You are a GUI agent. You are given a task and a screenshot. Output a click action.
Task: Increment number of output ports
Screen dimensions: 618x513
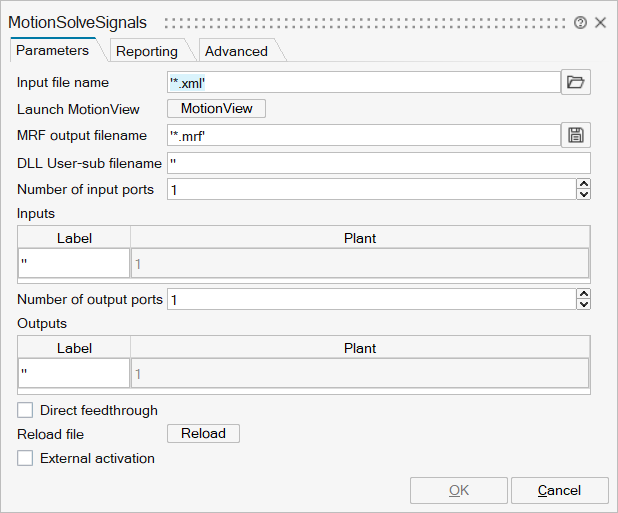[x=584, y=294]
